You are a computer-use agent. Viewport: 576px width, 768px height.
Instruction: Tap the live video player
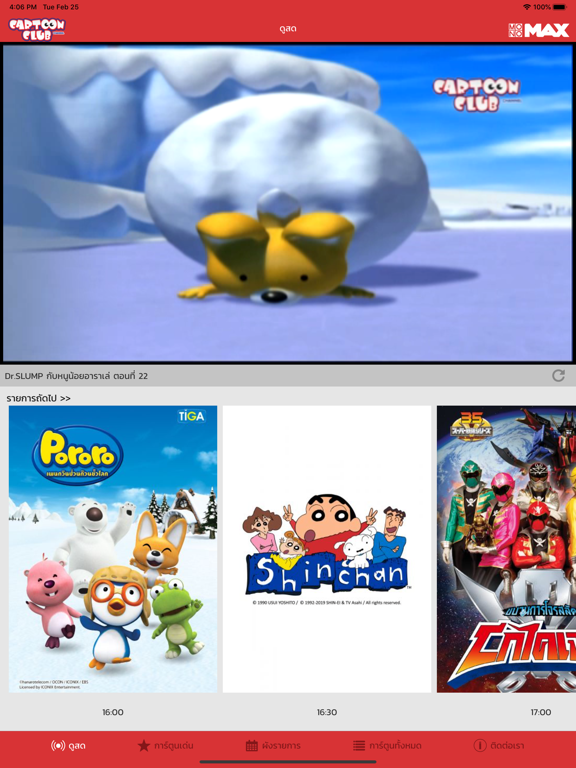[288, 203]
